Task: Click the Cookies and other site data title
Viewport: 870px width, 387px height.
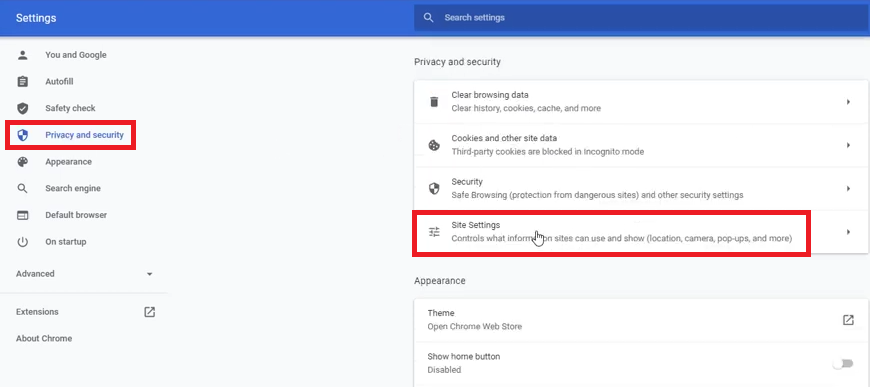Action: (x=504, y=138)
